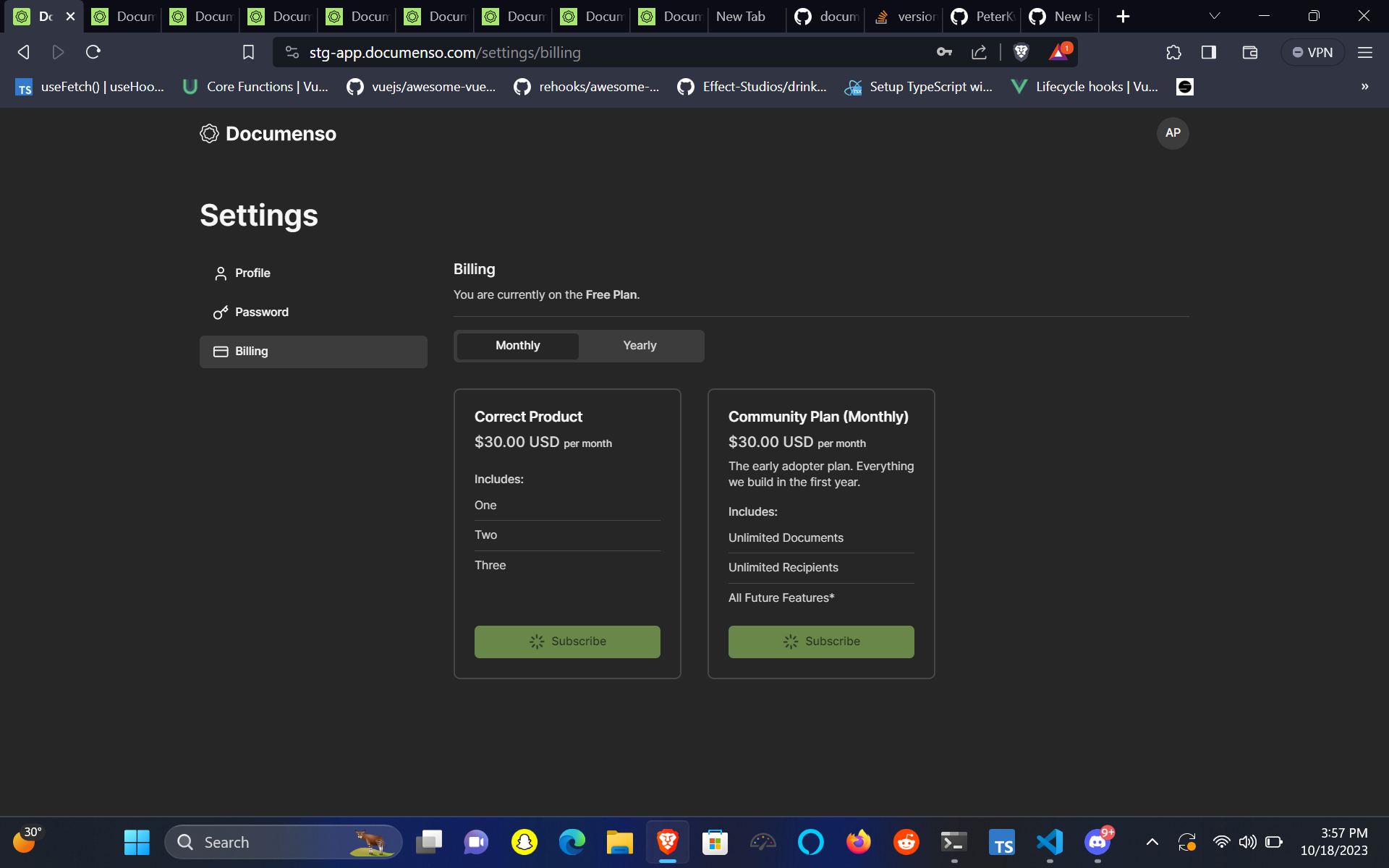Click the share icon in the address bar
The image size is (1389, 868).
979,52
